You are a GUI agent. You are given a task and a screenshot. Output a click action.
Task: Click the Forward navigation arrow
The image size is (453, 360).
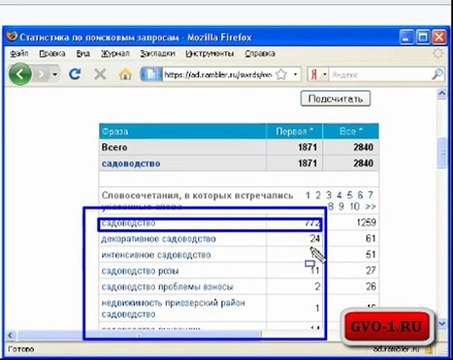tap(41, 74)
